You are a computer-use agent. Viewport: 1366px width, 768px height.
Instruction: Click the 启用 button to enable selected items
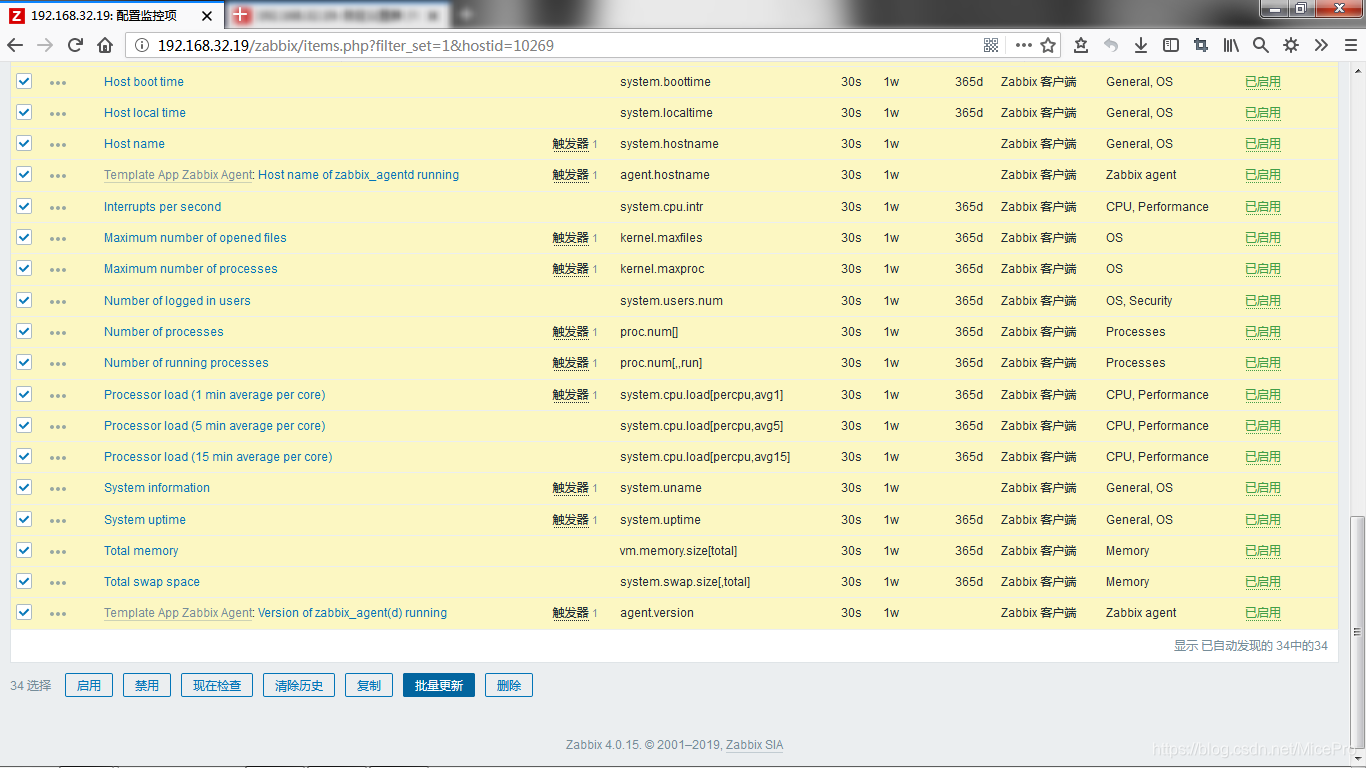tap(89, 685)
